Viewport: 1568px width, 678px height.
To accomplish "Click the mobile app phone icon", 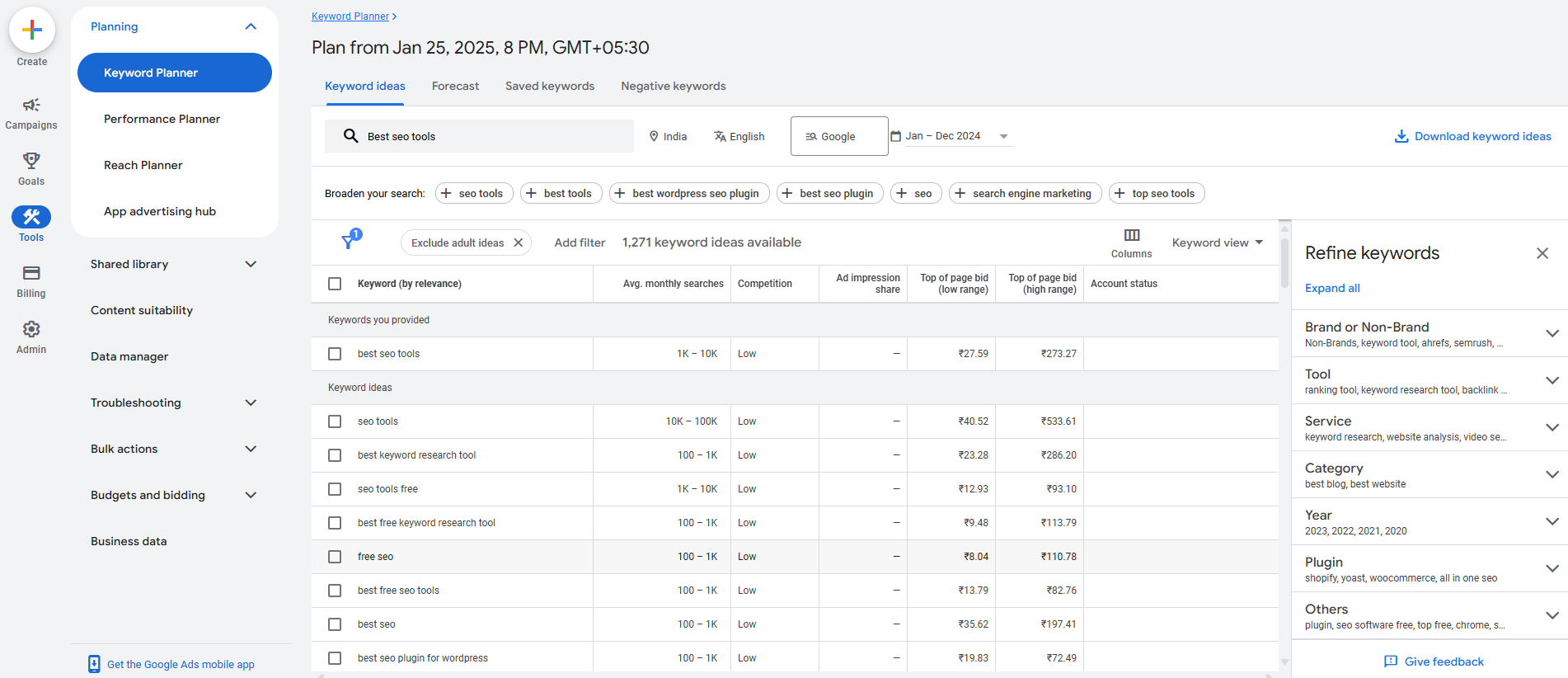I will pos(94,664).
